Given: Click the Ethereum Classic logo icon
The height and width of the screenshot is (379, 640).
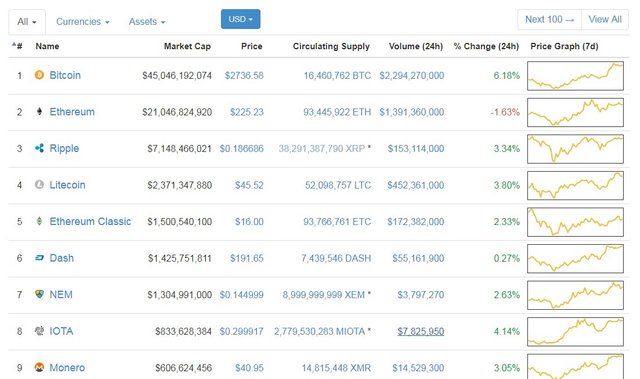Looking at the screenshot, I should (39, 221).
